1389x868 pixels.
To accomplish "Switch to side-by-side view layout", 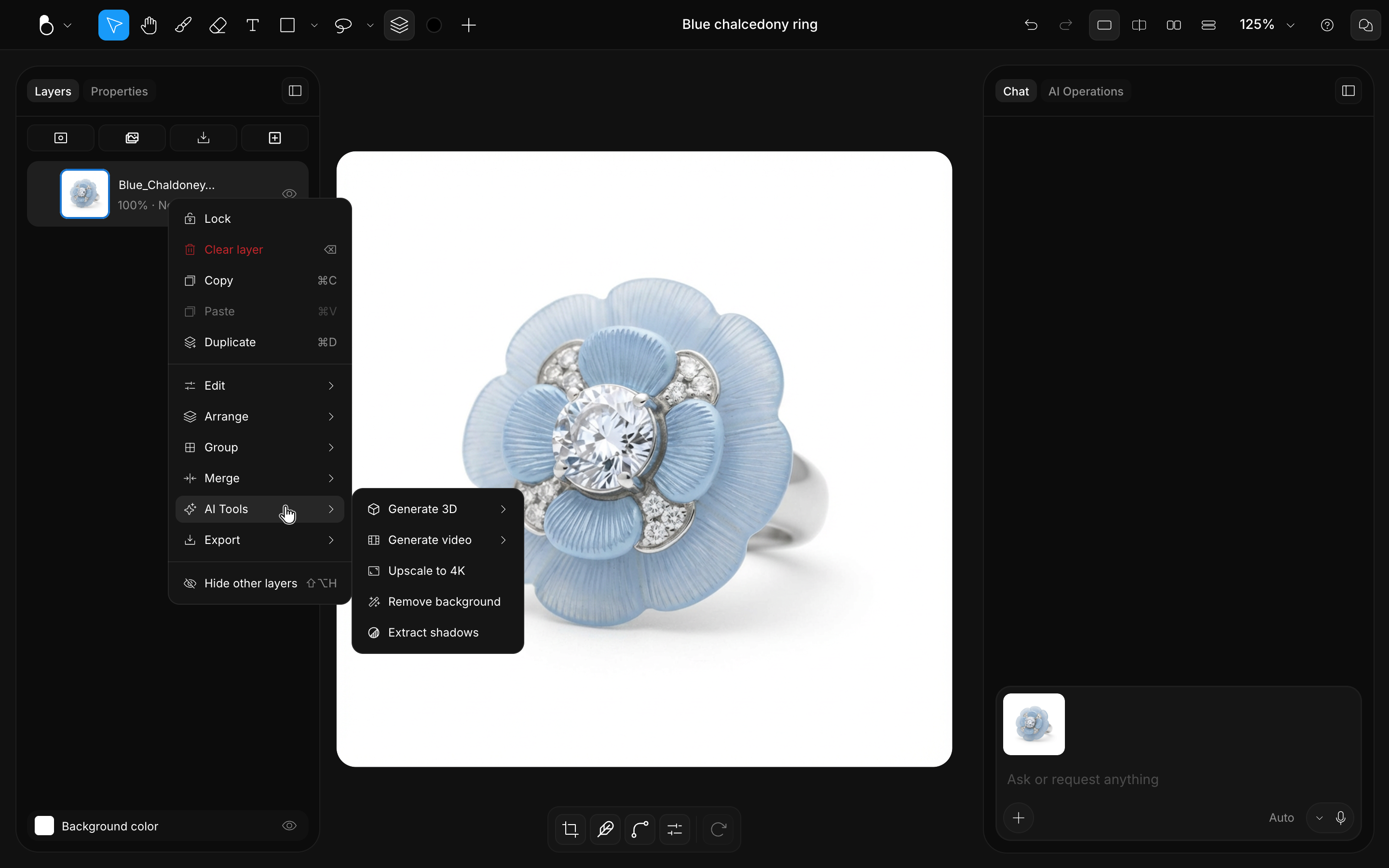I will pyautogui.click(x=1174, y=25).
